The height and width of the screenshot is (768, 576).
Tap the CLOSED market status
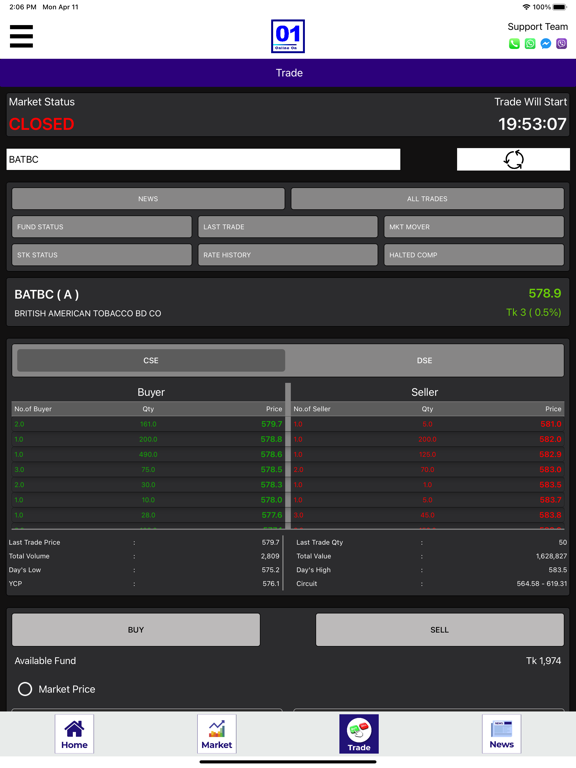point(42,124)
